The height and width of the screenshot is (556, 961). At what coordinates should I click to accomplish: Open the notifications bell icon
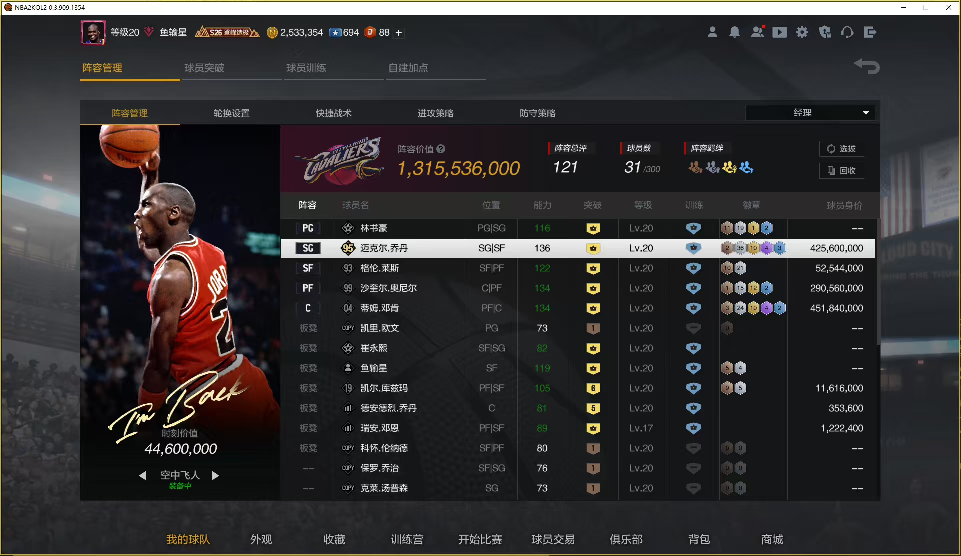click(734, 32)
